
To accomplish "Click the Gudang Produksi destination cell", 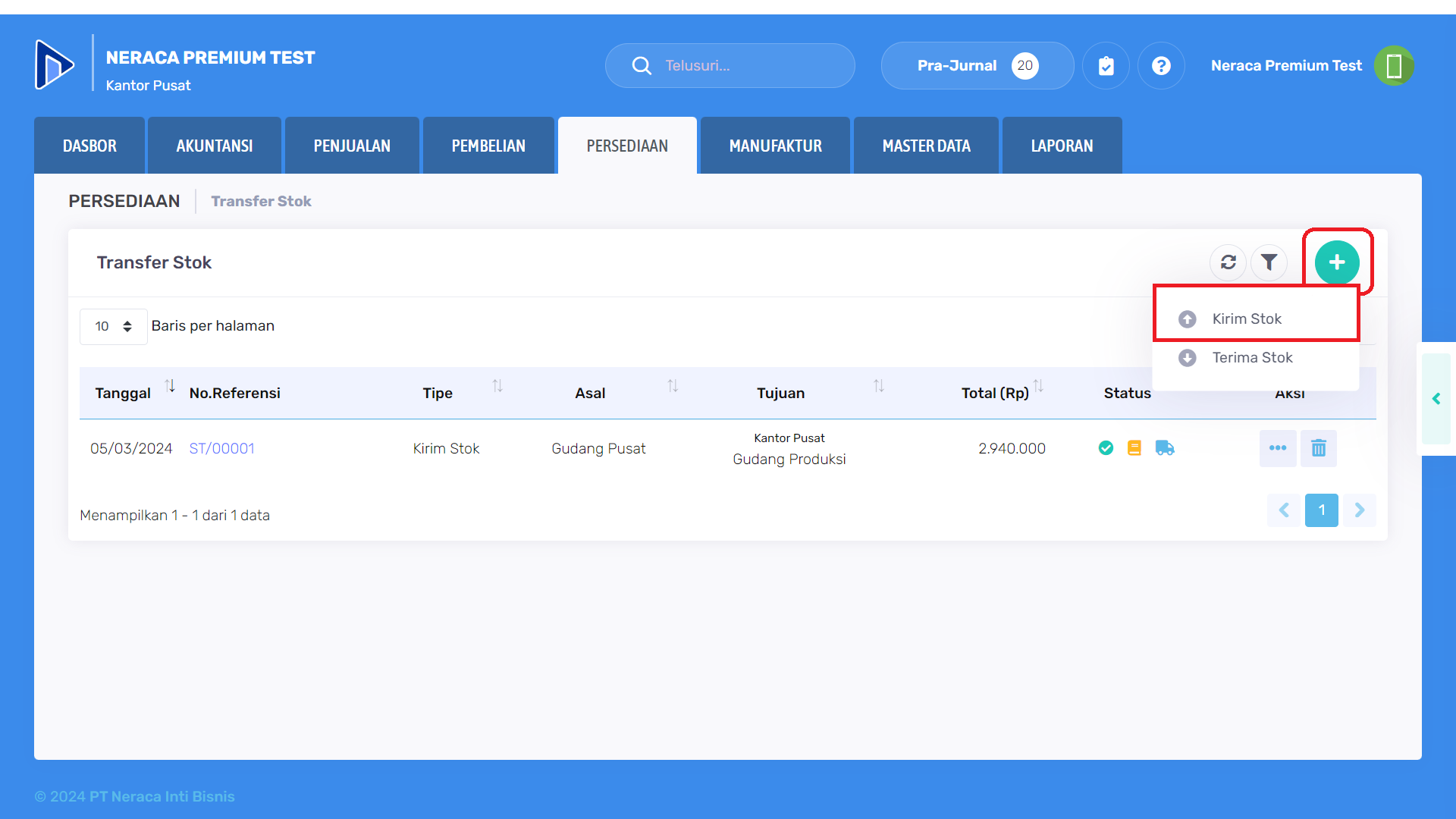I will click(789, 460).
